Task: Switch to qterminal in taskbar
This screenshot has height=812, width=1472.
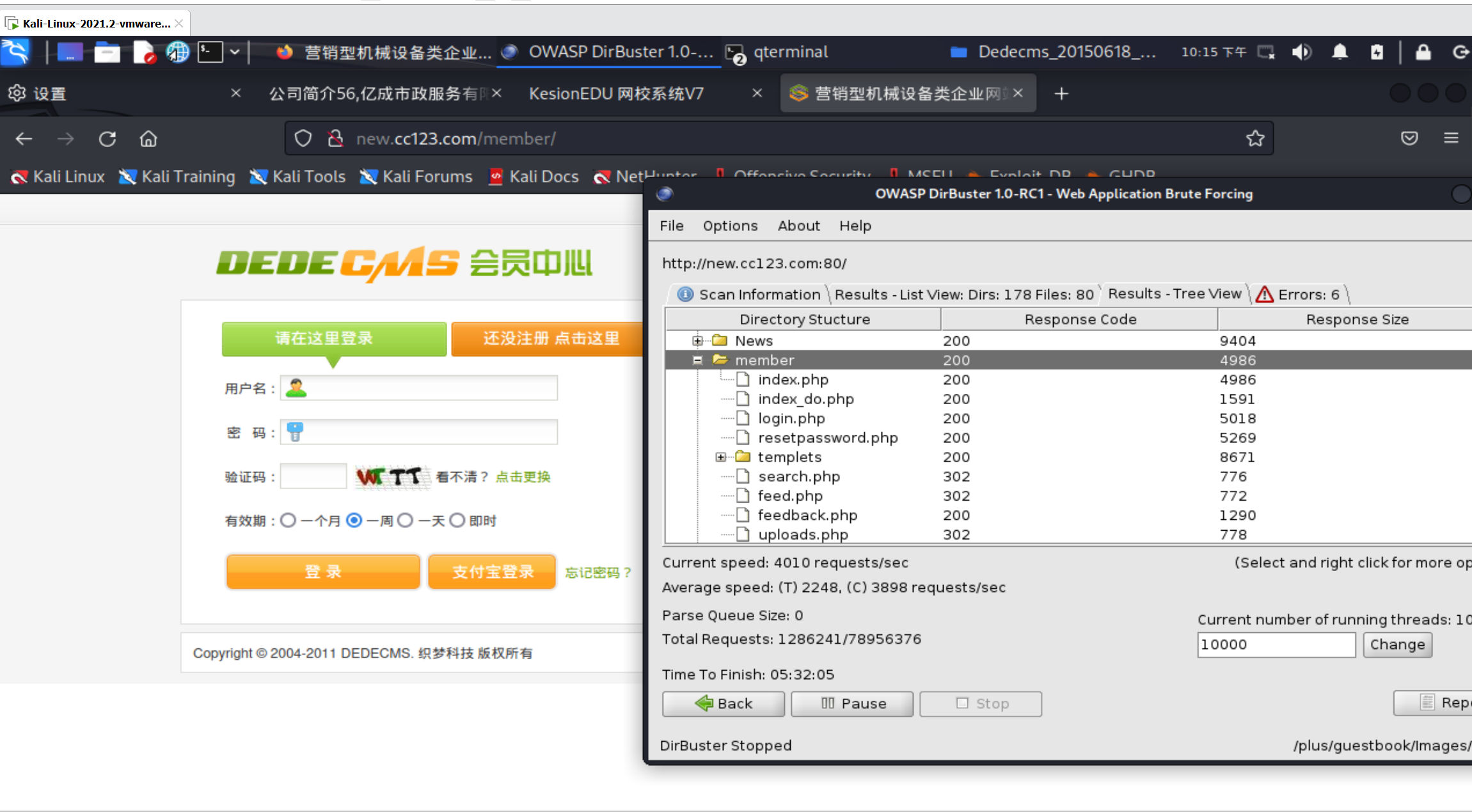Action: click(777, 52)
